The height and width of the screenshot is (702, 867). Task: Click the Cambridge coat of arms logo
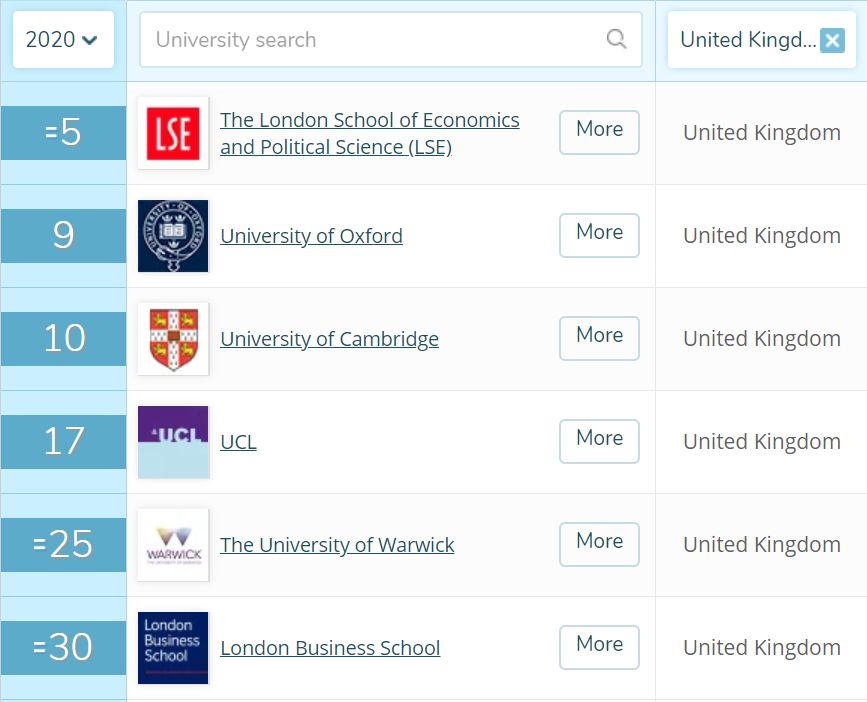(x=173, y=339)
